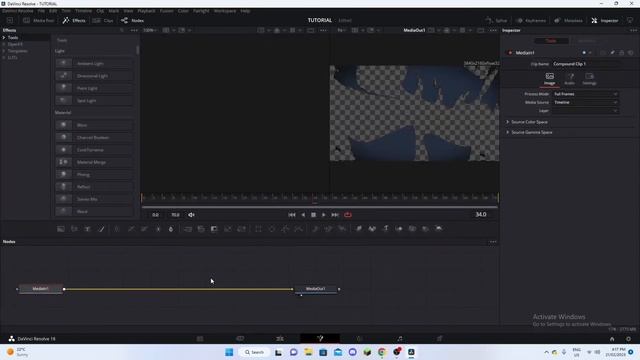Image resolution: width=640 pixels, height=360 pixels.
Task: Open the Inspector panel options menu
Action: coord(633,30)
